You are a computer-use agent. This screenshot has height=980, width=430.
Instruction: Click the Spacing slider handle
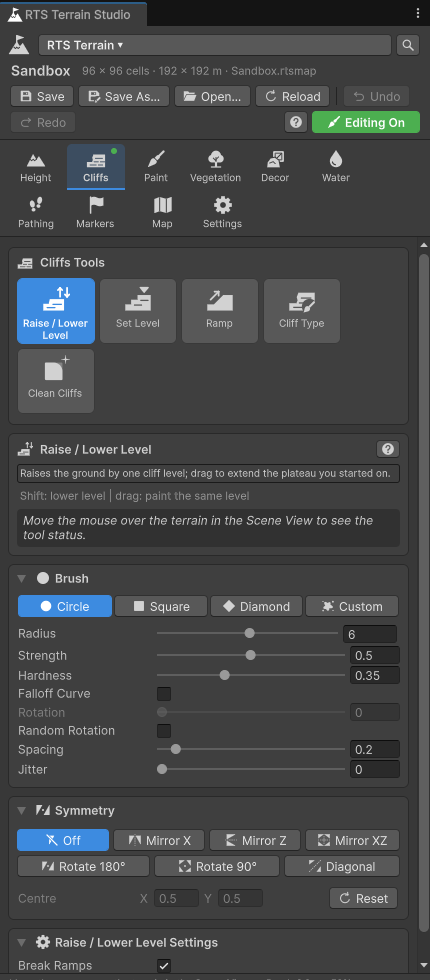point(176,749)
